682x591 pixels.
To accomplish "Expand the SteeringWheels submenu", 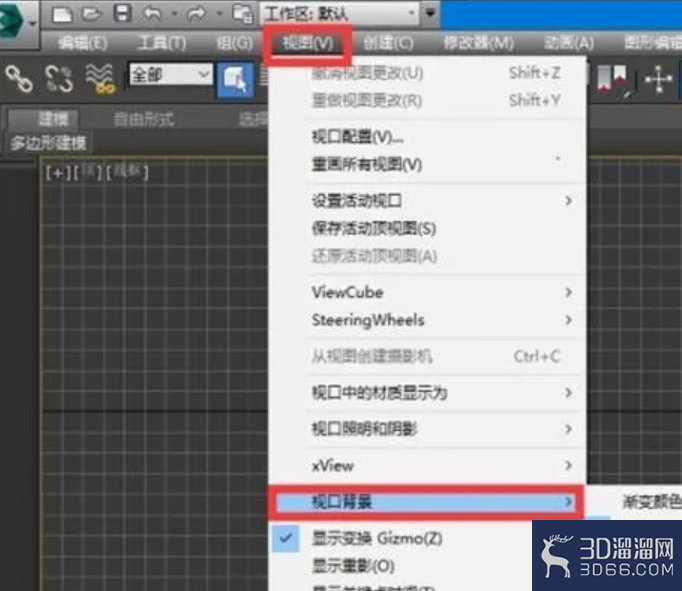I will coord(427,320).
